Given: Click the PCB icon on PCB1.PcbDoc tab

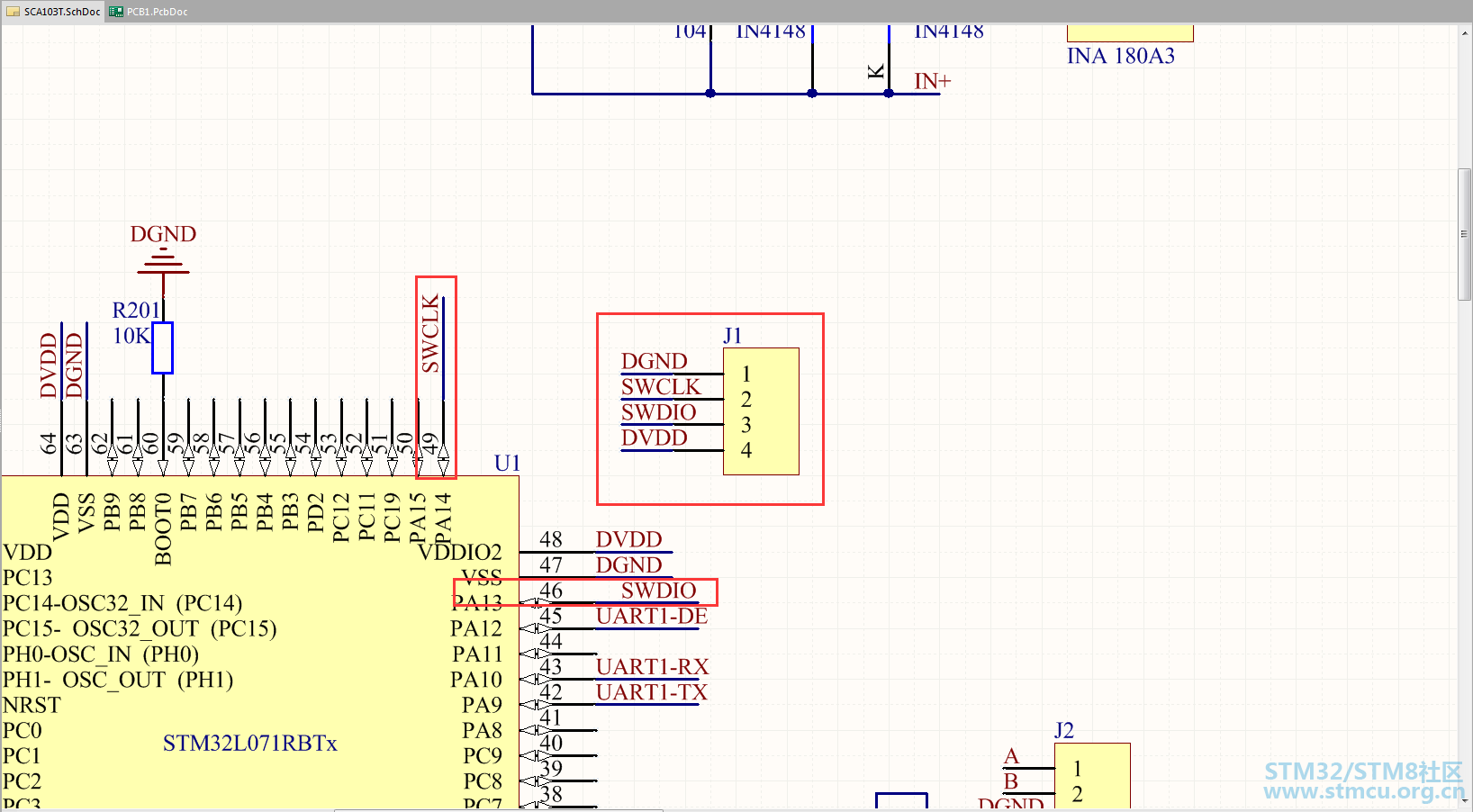Looking at the screenshot, I should pyautogui.click(x=116, y=12).
